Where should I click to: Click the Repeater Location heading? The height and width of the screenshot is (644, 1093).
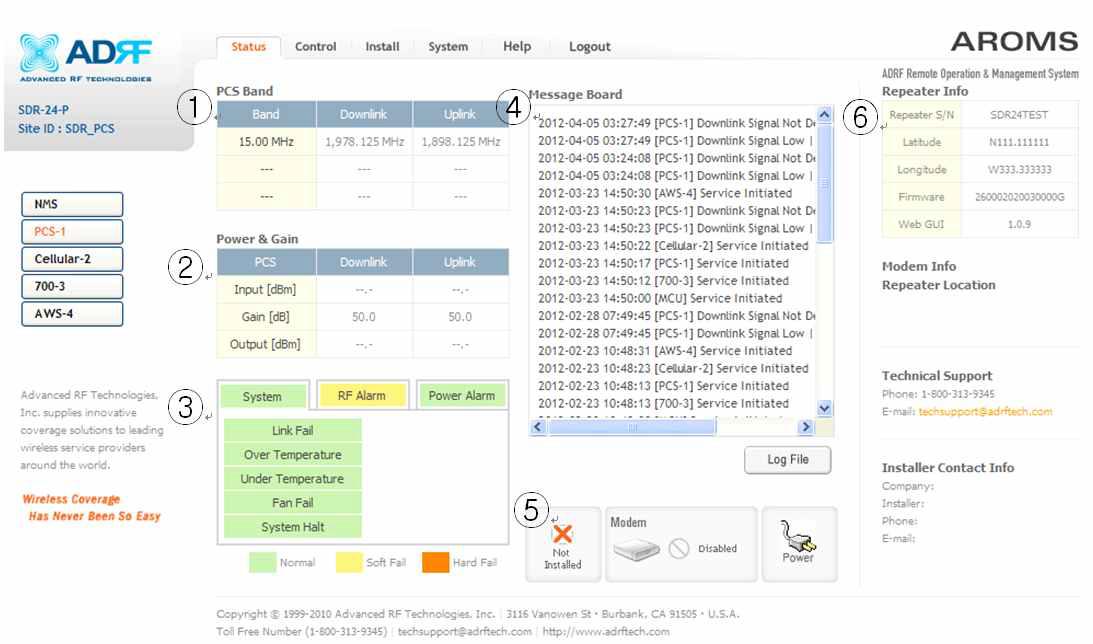click(x=938, y=285)
